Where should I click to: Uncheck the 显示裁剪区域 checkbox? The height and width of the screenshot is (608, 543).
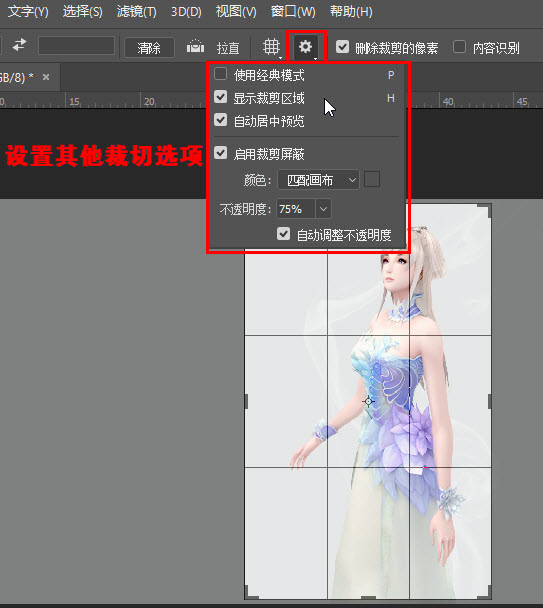[x=221, y=97]
